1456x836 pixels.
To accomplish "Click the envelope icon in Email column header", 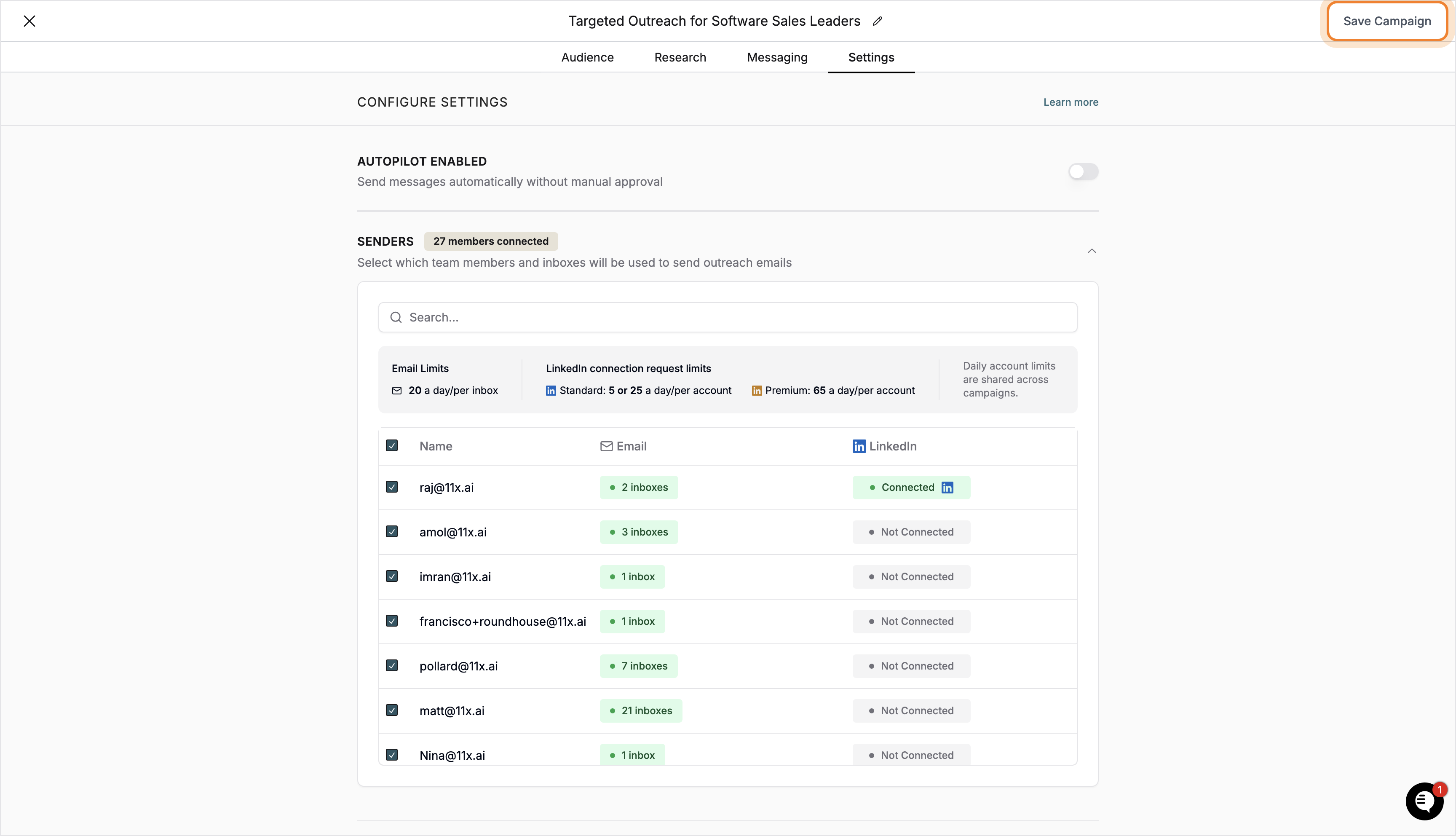I will pyautogui.click(x=606, y=446).
